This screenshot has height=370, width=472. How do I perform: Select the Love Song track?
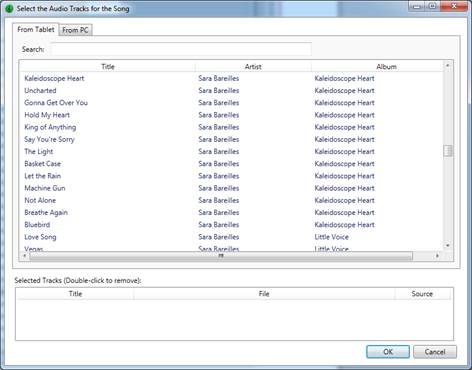coord(40,237)
